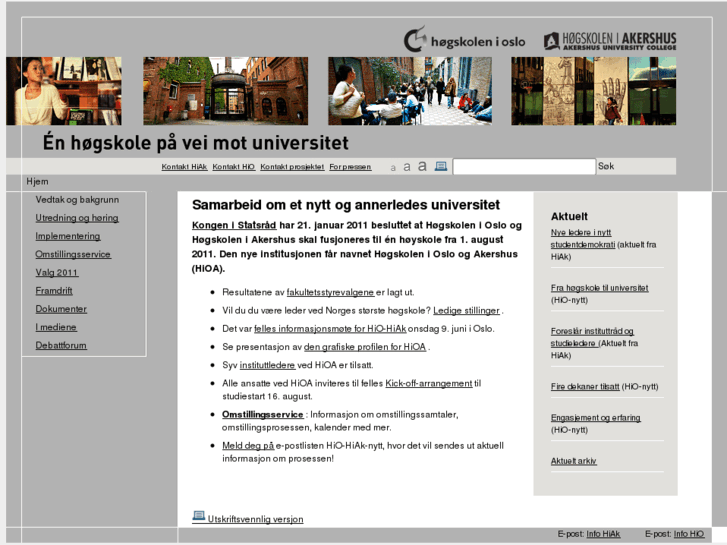
Task: Click banner photo of woman in white
Action: 64,91
